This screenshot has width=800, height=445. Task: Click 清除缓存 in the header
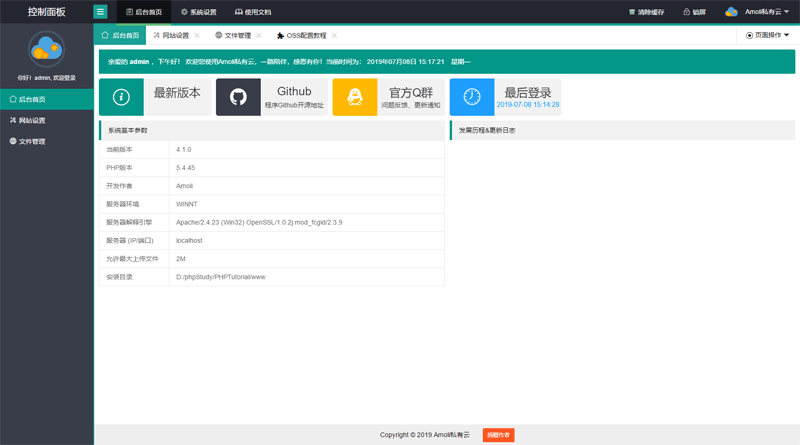coord(646,12)
